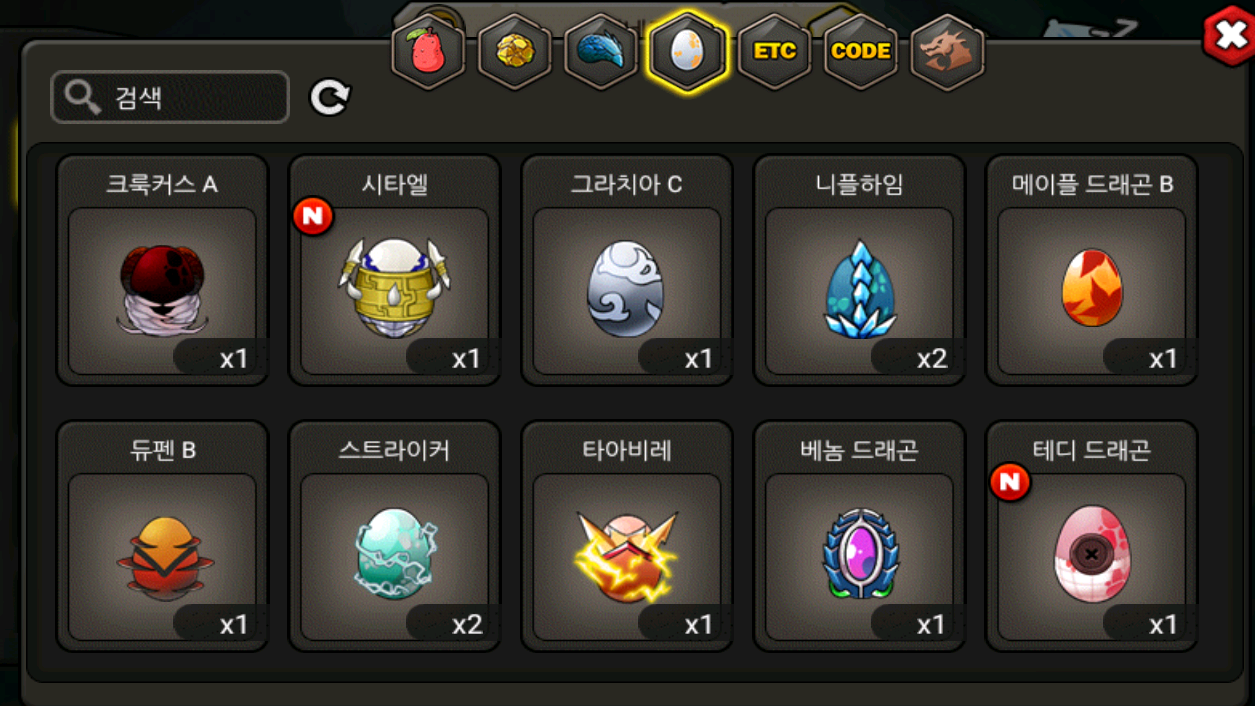This screenshot has width=1255, height=706.
Task: Select the 니플하임 ice egg
Action: 859,270
